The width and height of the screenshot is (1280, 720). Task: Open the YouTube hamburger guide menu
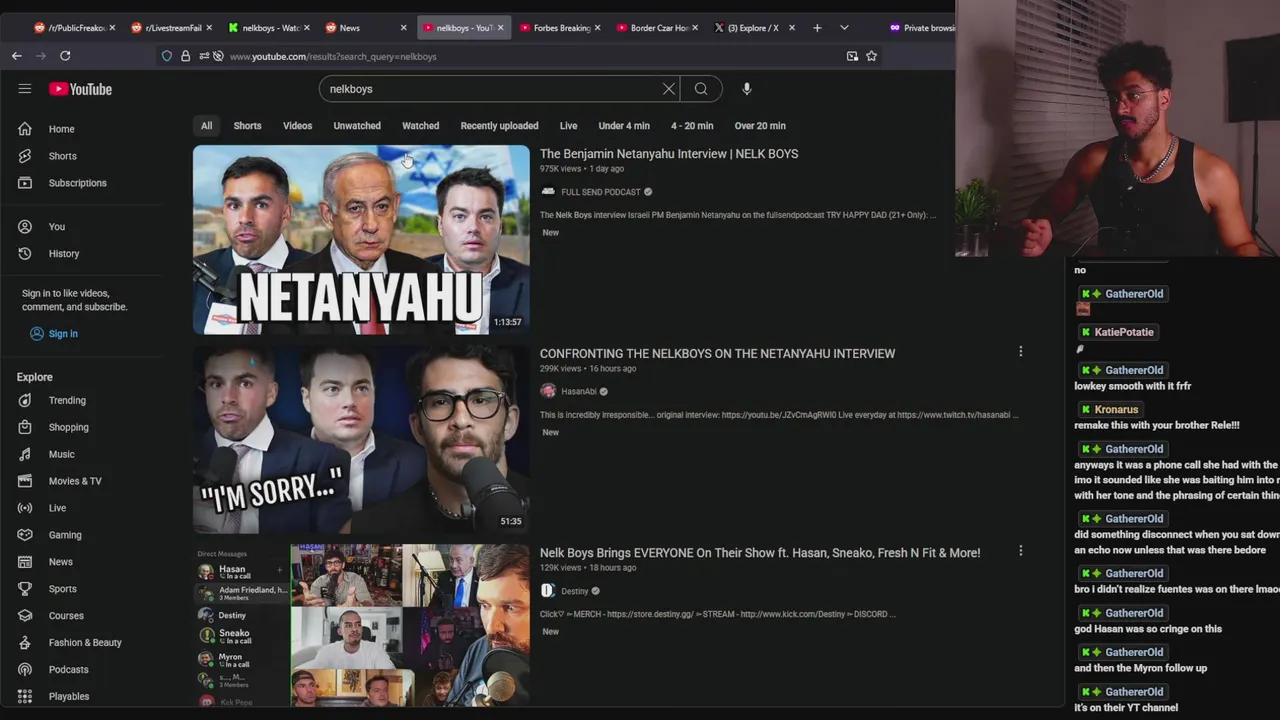coord(25,89)
